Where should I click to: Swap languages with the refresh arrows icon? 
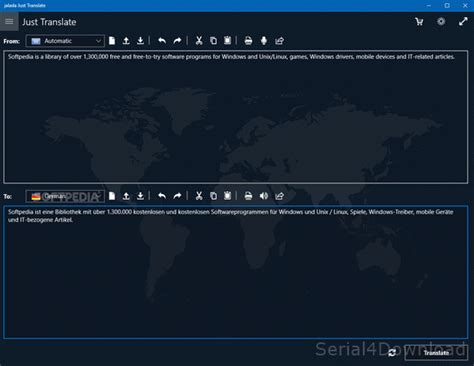point(392,353)
